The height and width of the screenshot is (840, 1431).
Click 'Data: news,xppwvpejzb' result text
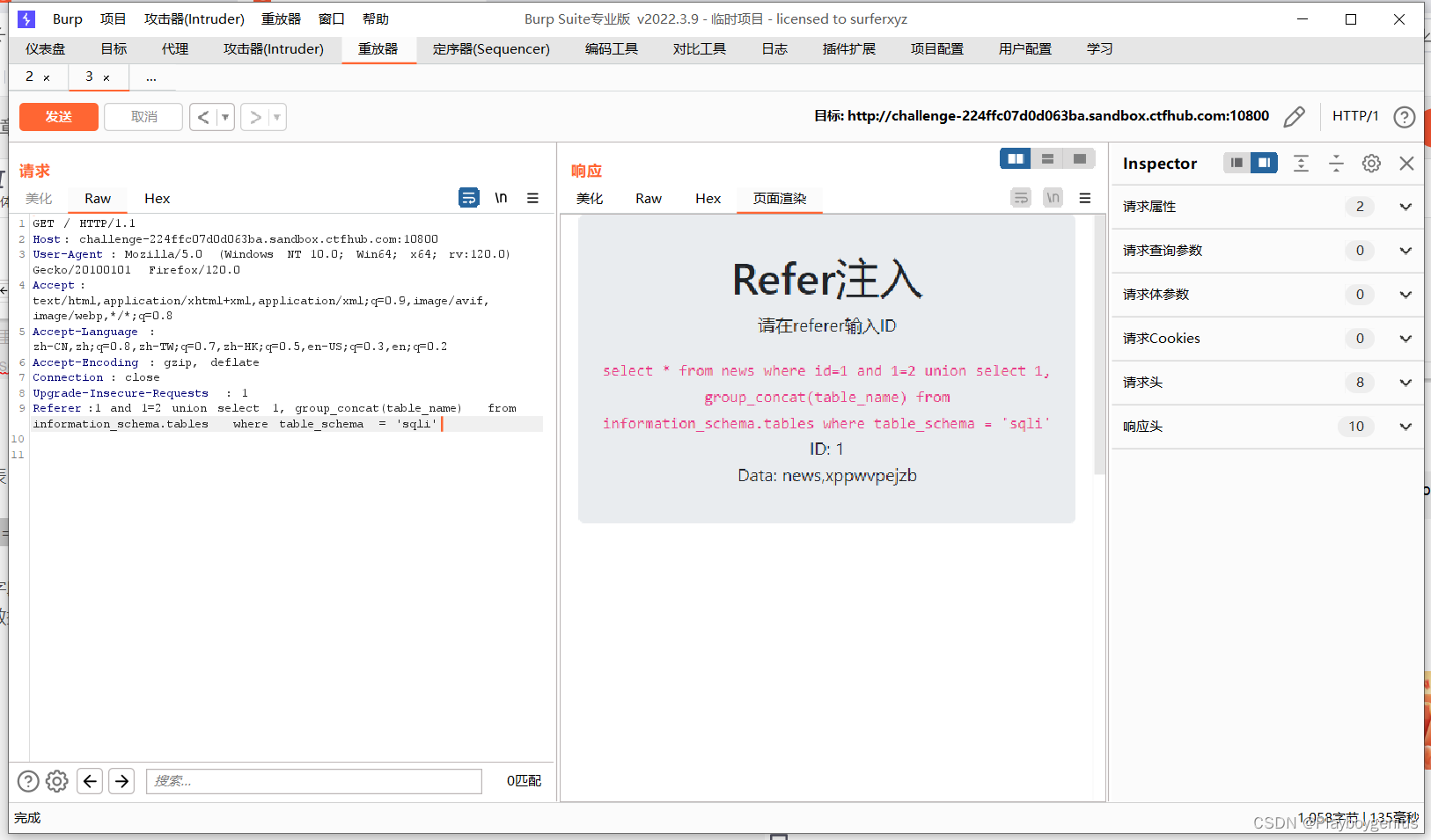tap(827, 476)
